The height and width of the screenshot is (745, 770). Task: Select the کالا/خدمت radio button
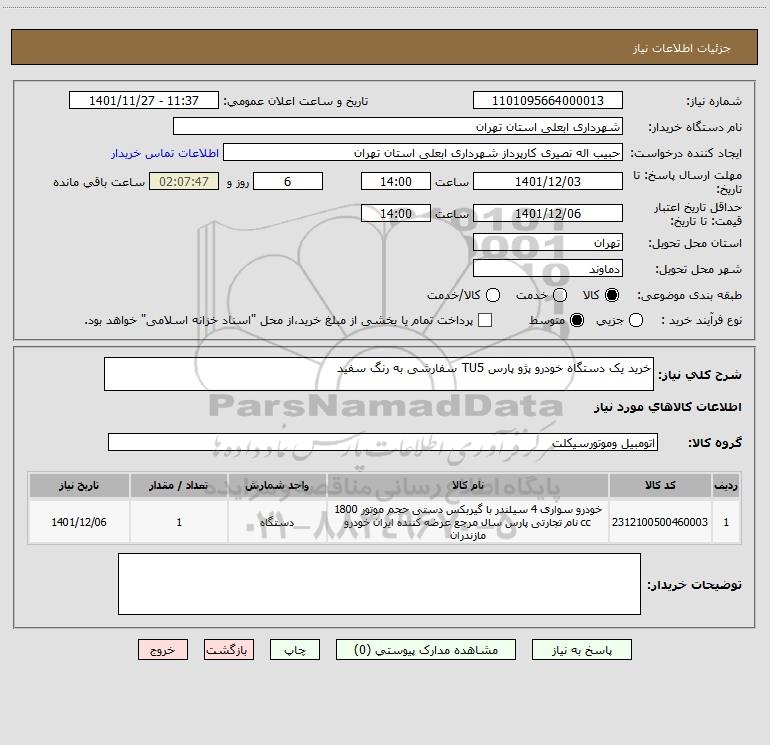click(x=493, y=295)
